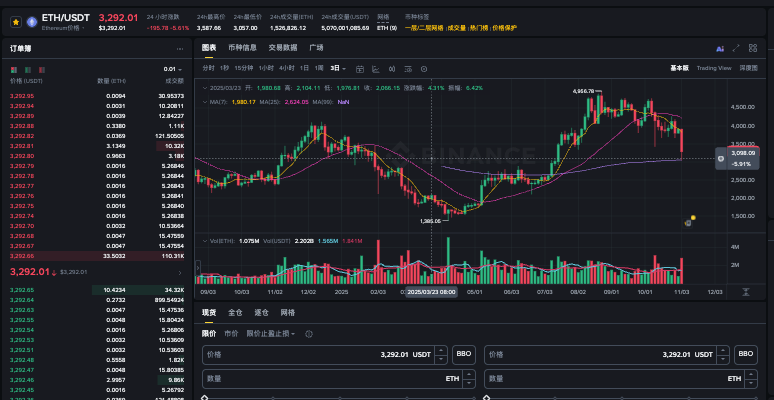The width and height of the screenshot is (774, 400).
Task: Click the info icon next to stop-limit
Action: pos(311,333)
